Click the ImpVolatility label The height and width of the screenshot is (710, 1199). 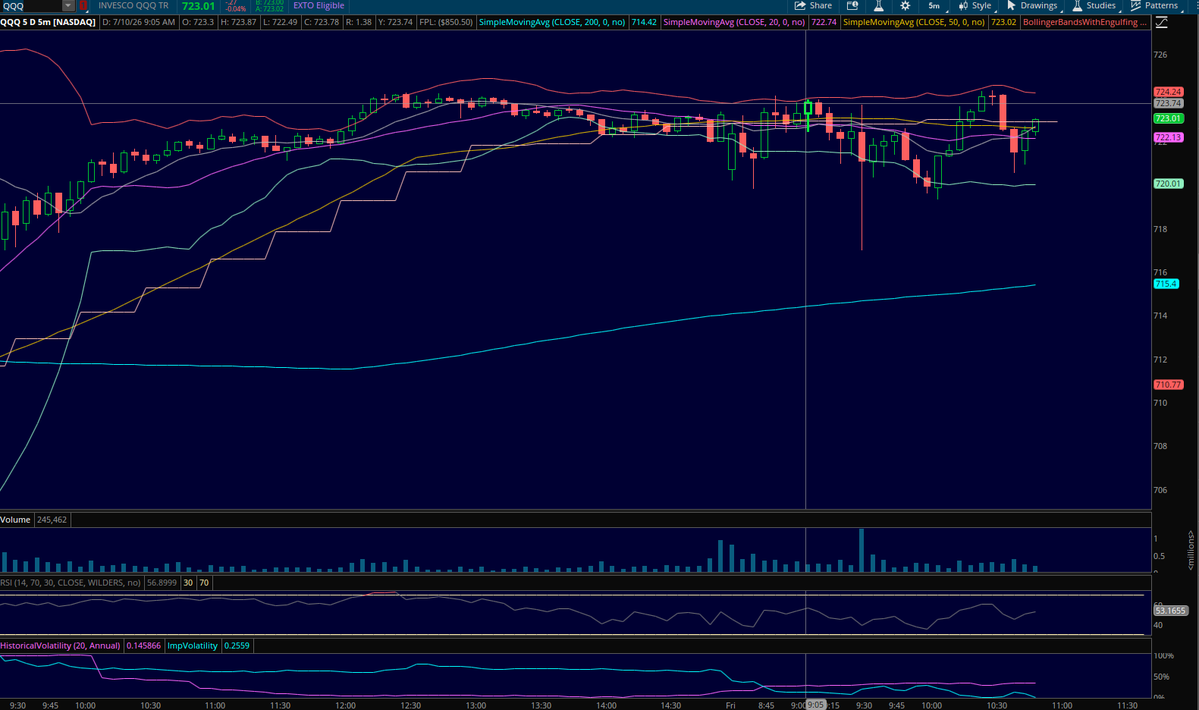(x=193, y=646)
